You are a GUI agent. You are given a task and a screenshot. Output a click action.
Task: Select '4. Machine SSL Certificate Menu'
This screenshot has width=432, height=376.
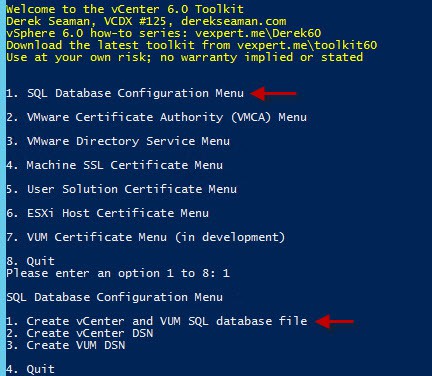click(114, 165)
